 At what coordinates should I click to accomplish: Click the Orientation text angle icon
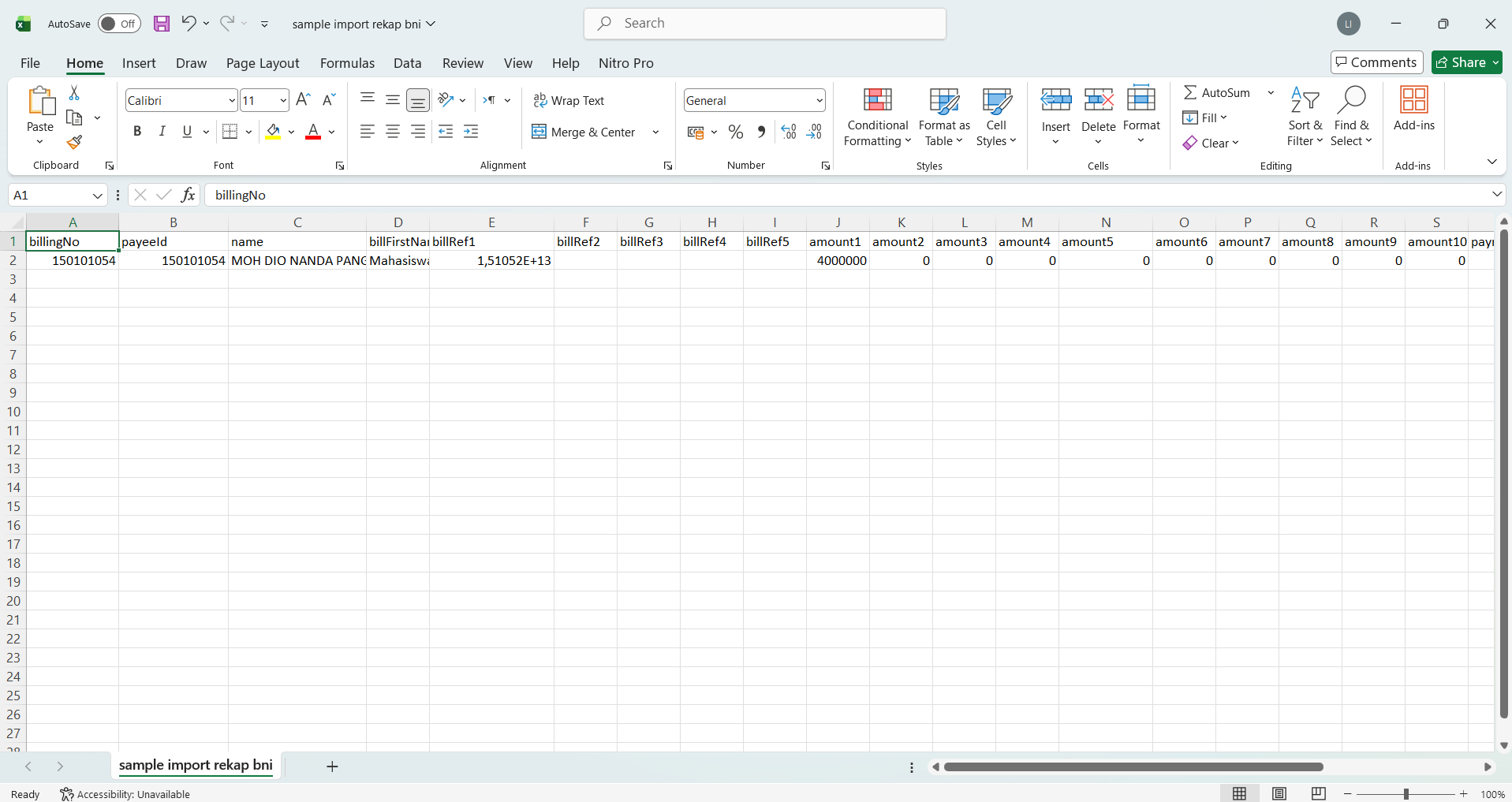point(446,99)
